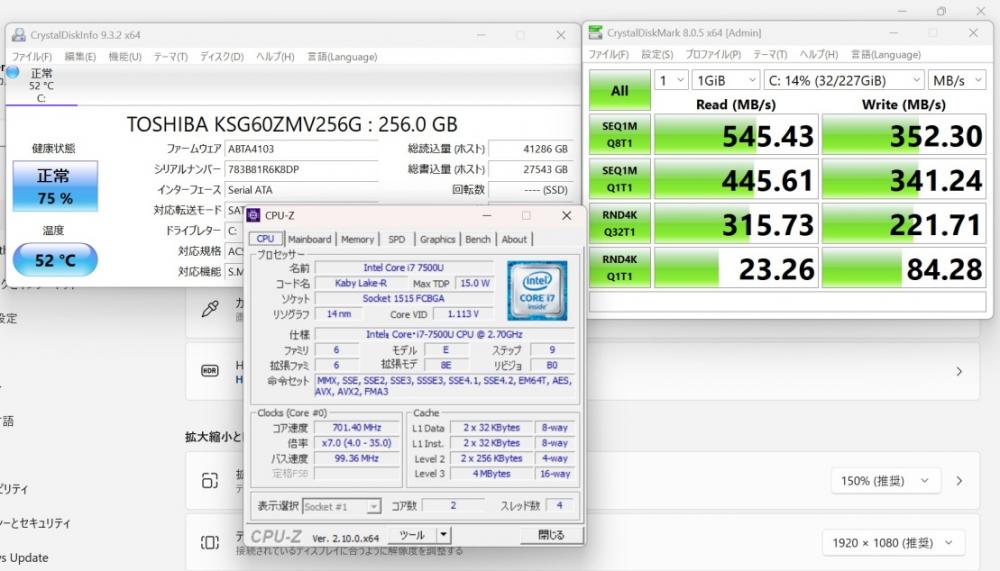1000x571 pixels.
Task: Open the 機能 menu in CrystalDiskInfo
Action: click(125, 57)
